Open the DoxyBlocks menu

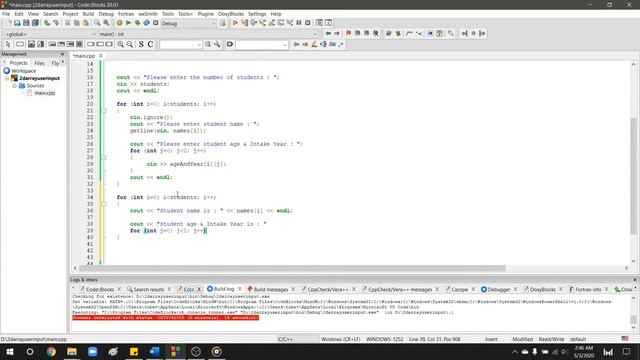(231, 14)
